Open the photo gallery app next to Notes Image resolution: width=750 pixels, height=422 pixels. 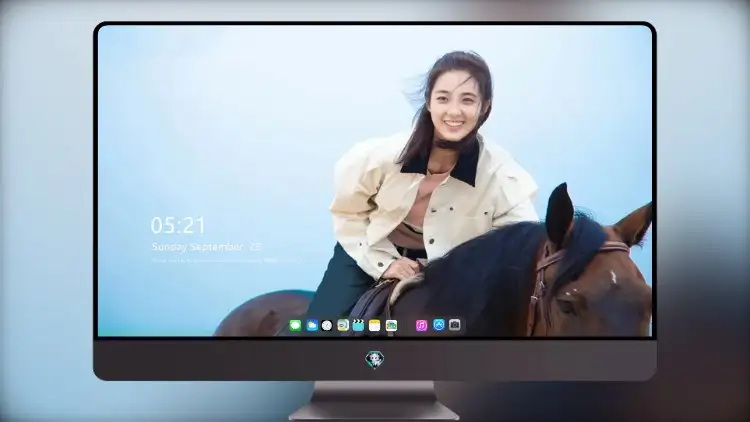(391, 325)
